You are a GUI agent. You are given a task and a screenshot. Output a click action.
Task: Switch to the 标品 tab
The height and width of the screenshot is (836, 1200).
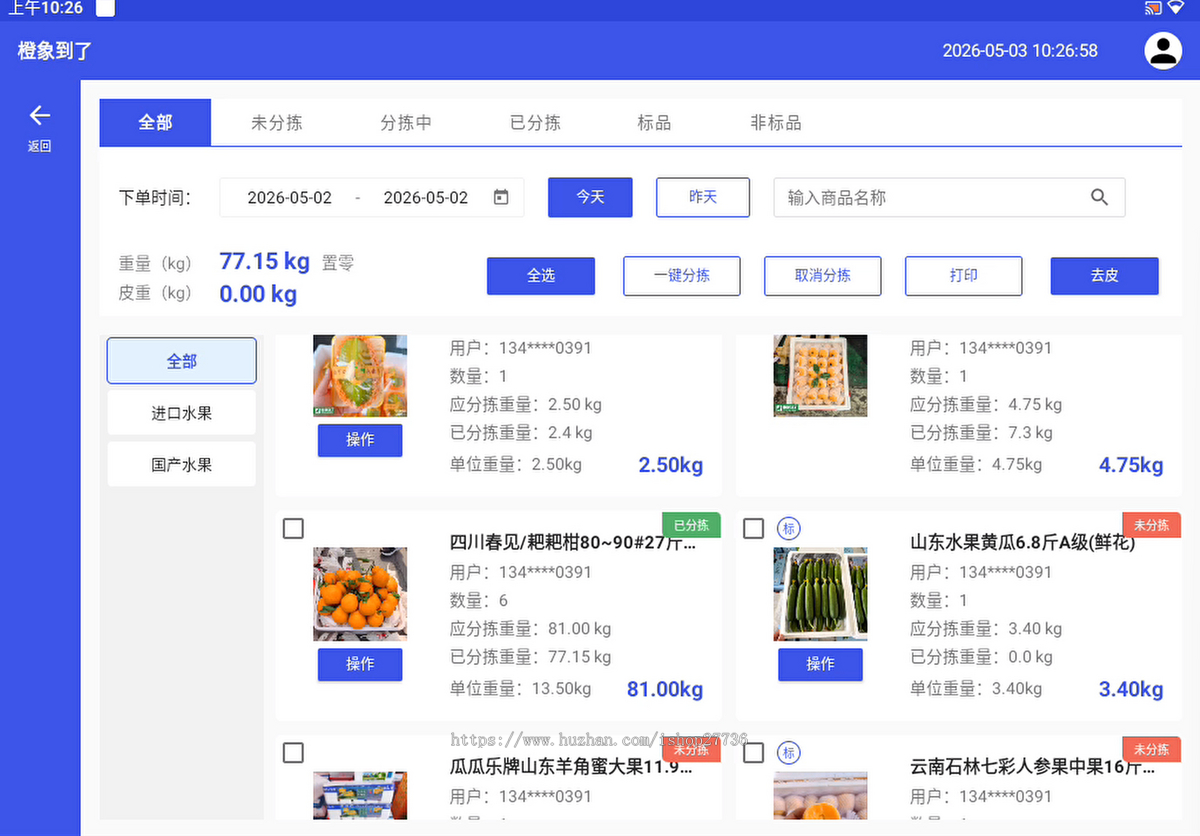pos(654,123)
